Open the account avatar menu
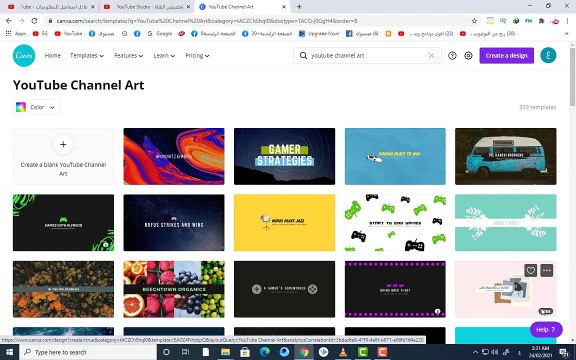 (548, 55)
